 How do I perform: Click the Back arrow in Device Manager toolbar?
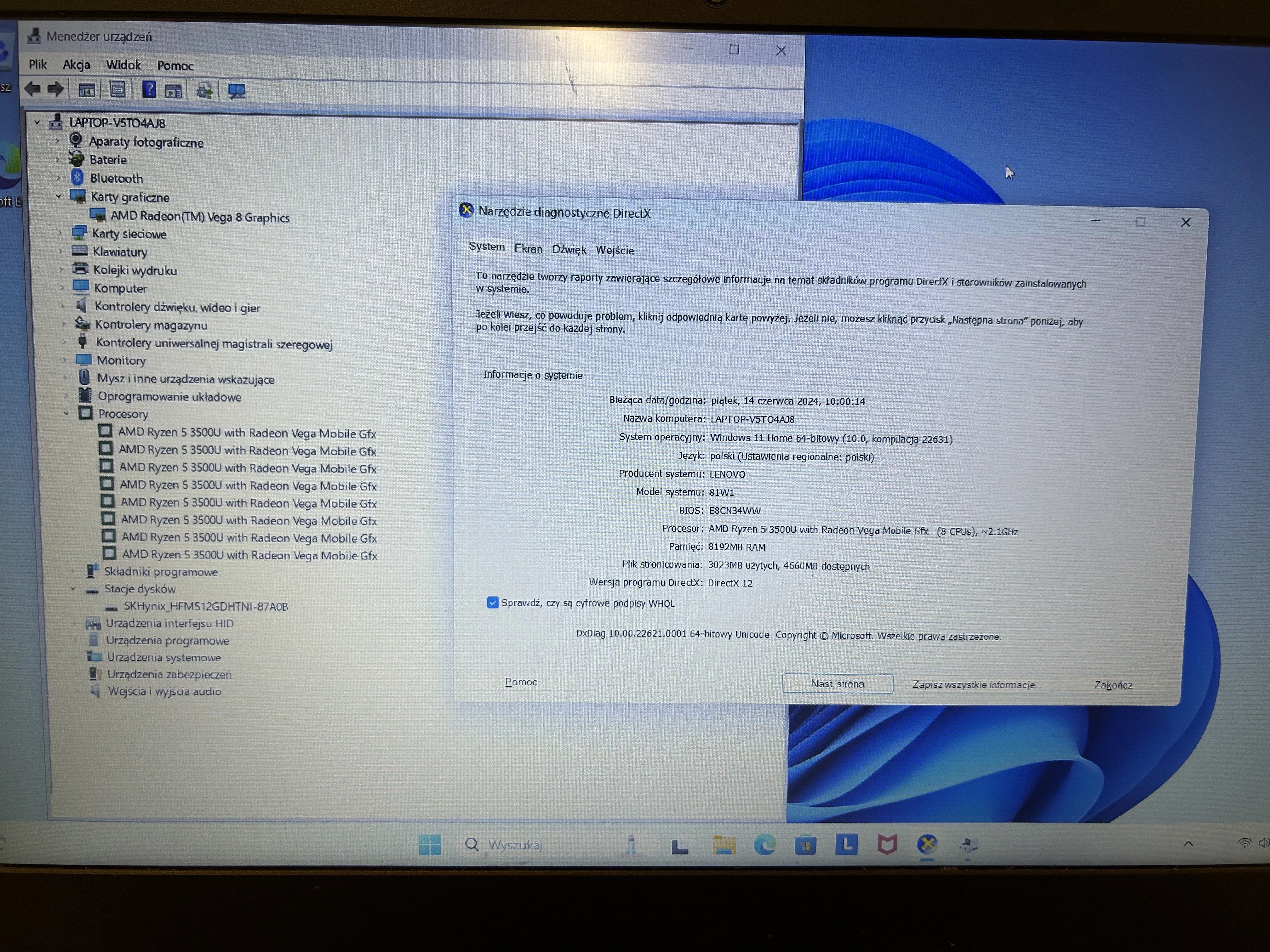(x=33, y=89)
